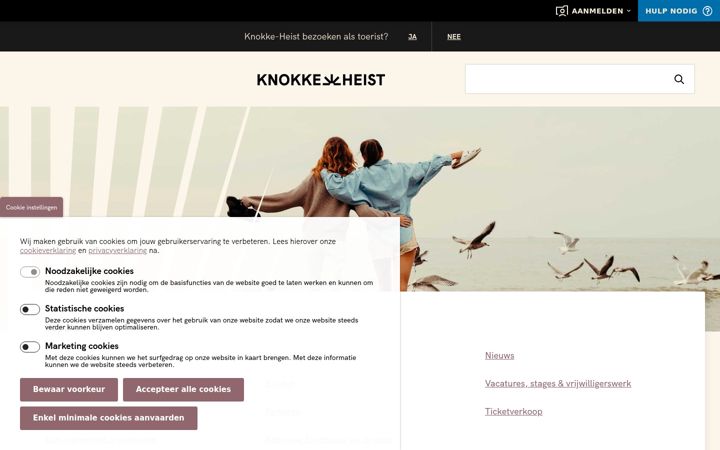Answer JA to the tourist question
This screenshot has width=720, height=450.
(412, 37)
